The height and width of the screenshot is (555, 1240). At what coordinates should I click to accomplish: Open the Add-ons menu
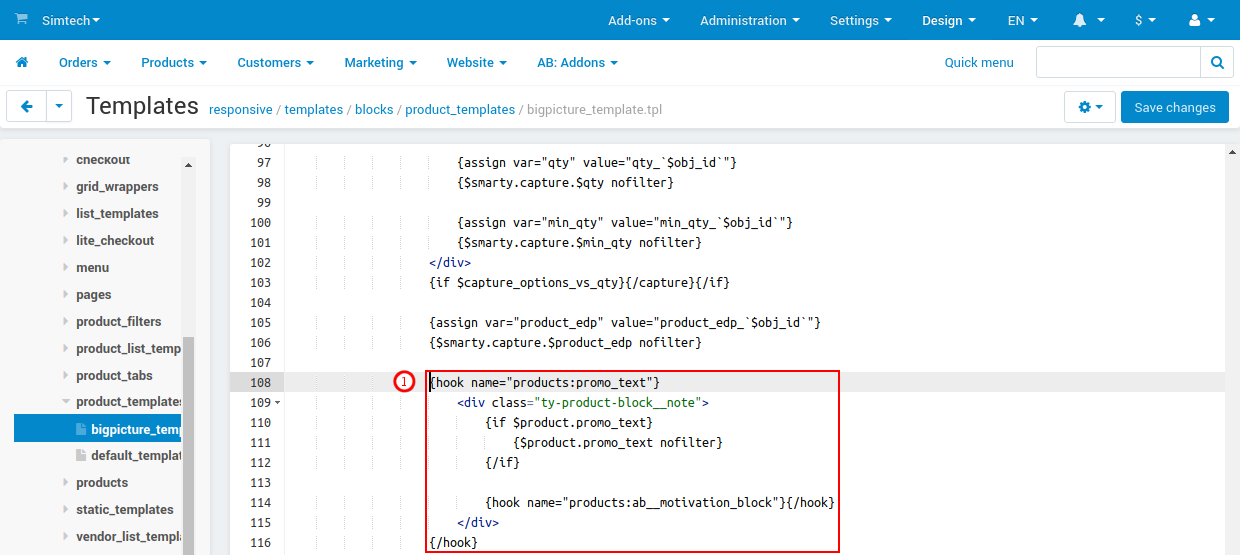tap(639, 20)
